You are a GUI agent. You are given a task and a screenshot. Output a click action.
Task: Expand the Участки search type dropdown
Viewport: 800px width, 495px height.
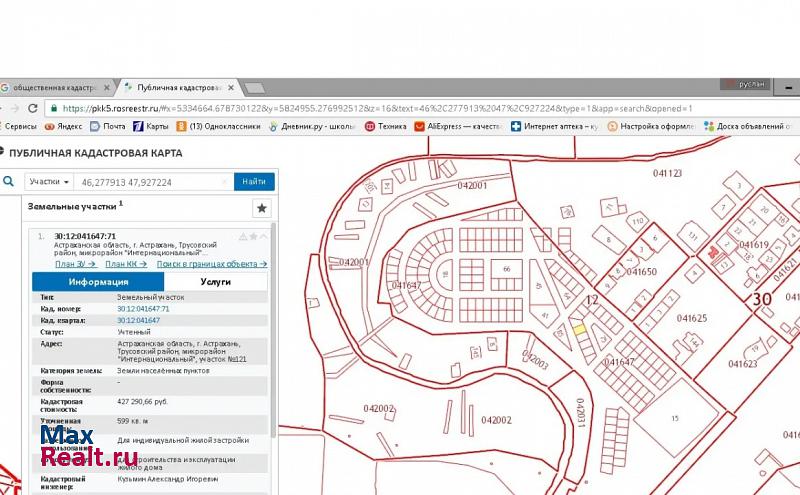pos(49,182)
